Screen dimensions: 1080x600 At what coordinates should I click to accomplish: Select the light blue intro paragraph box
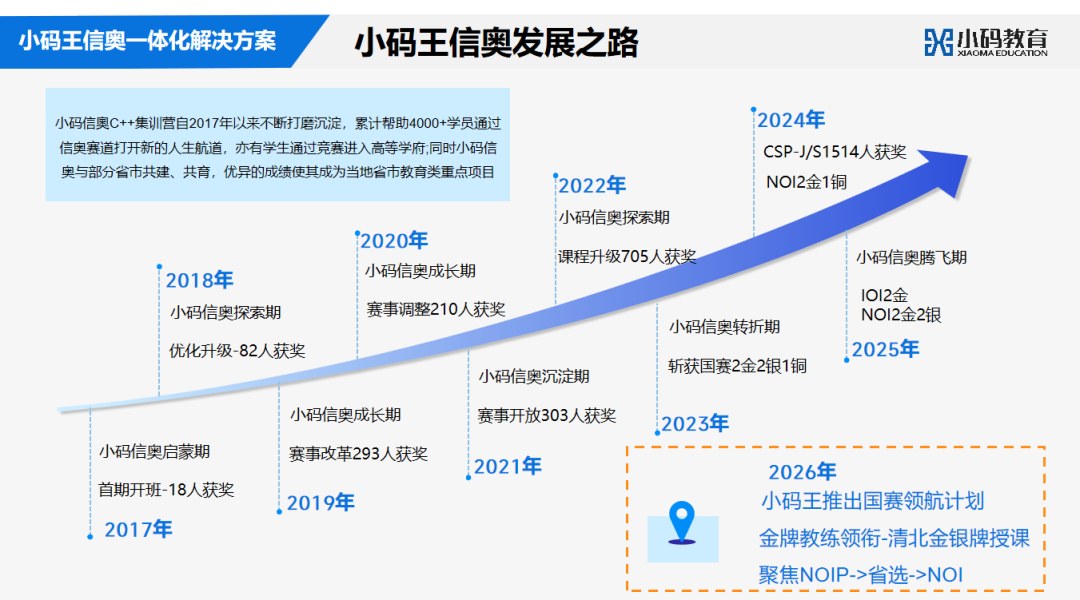point(278,145)
